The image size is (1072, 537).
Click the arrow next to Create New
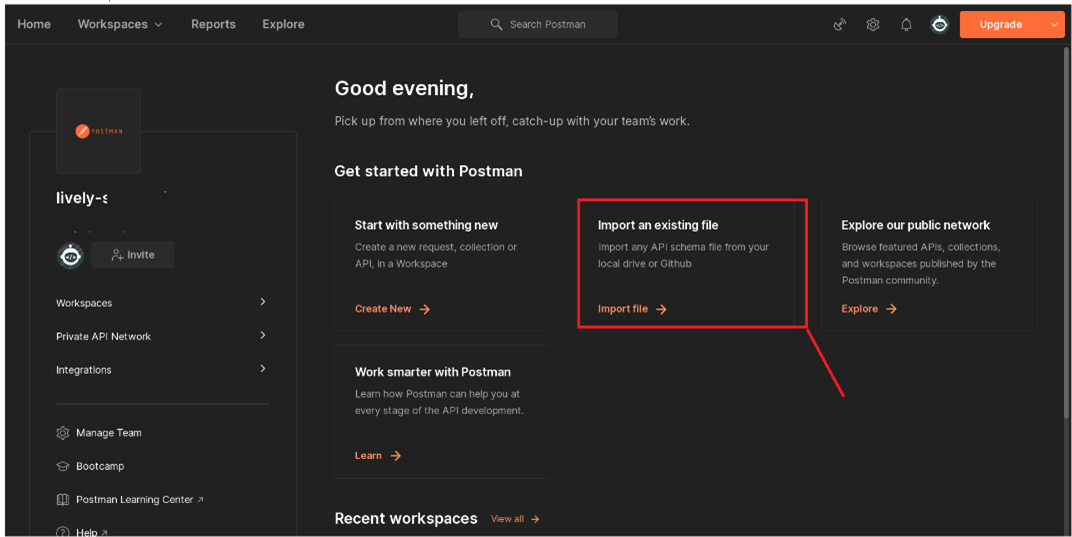425,309
